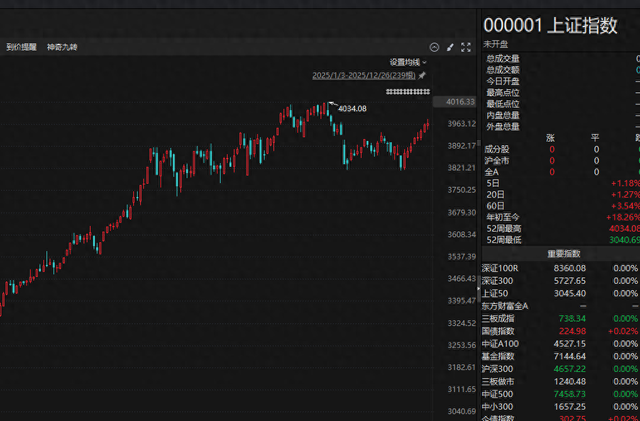
Task: Open the 到价提醒 tab
Action: pos(21,47)
